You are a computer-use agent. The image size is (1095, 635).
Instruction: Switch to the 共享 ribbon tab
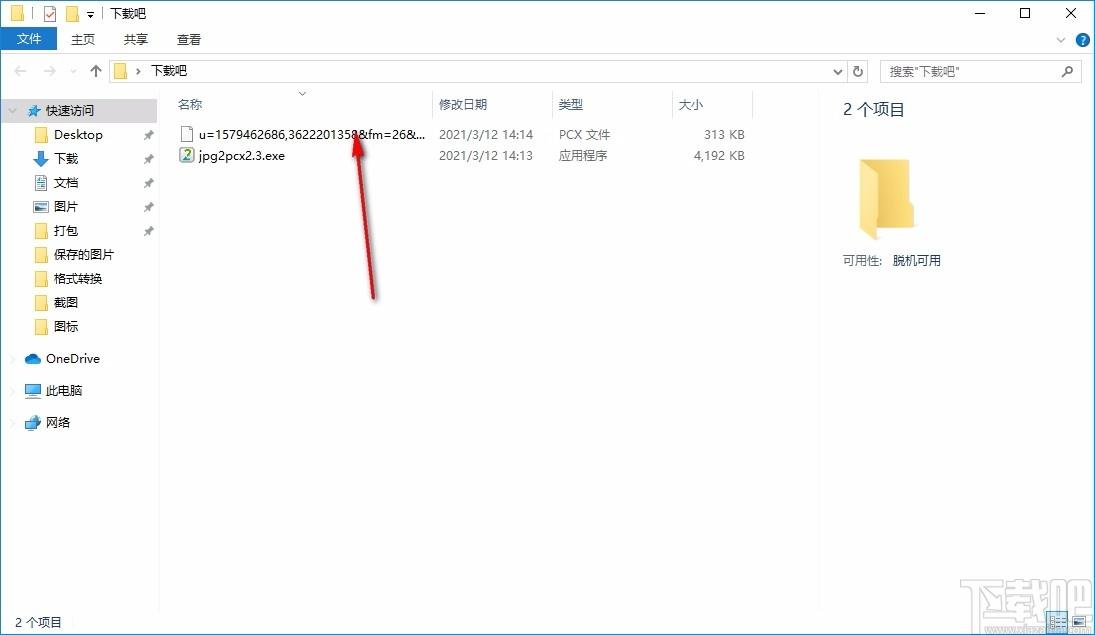[x=135, y=39]
